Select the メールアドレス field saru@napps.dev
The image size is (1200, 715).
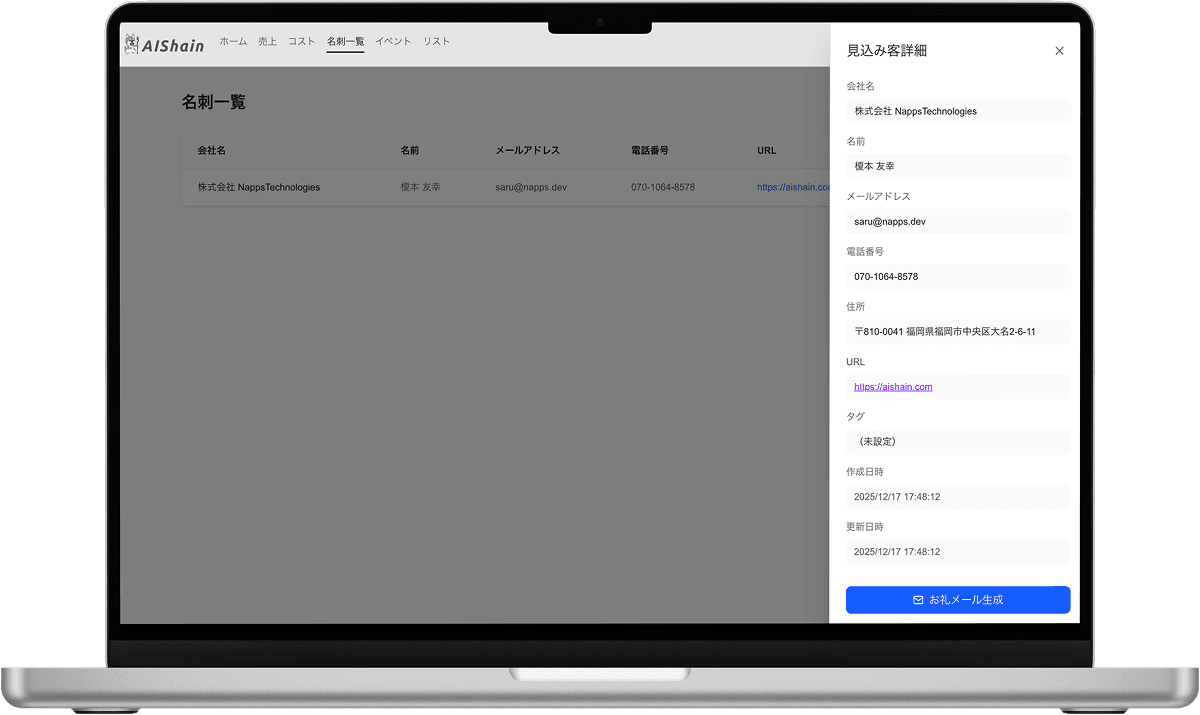click(958, 221)
